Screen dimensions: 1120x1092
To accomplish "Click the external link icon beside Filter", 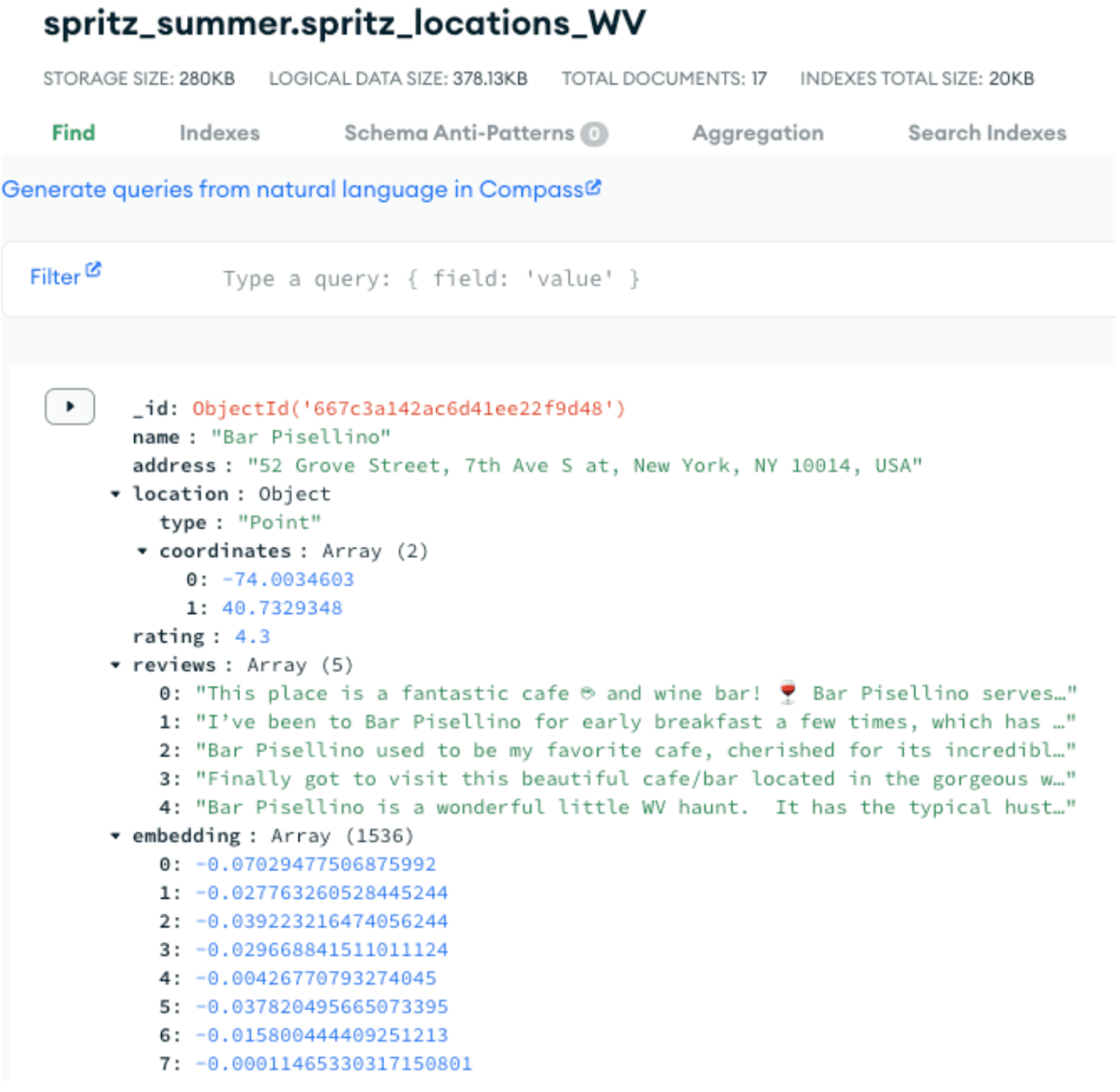I will point(91,267).
